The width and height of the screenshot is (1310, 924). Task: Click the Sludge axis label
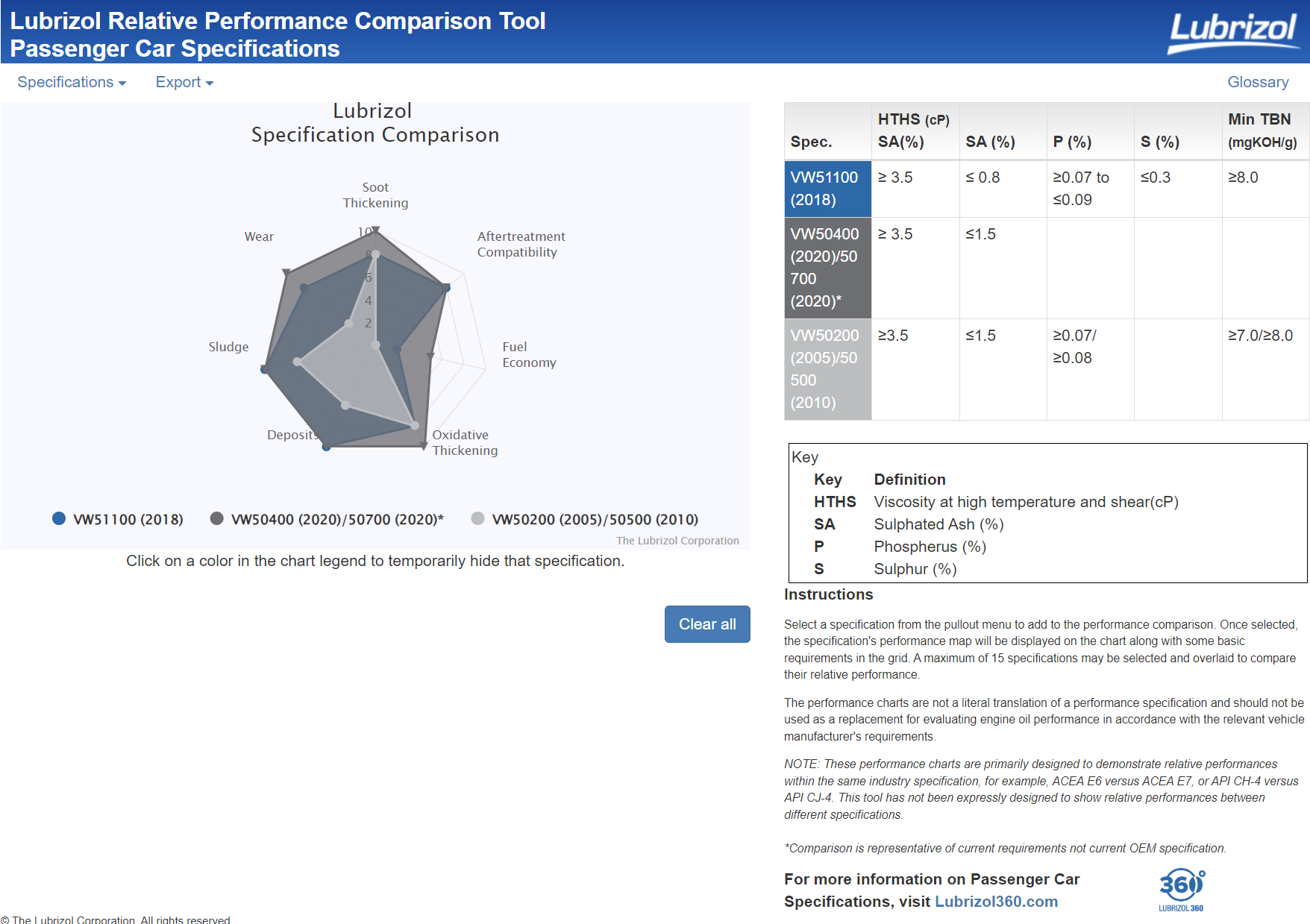(228, 347)
